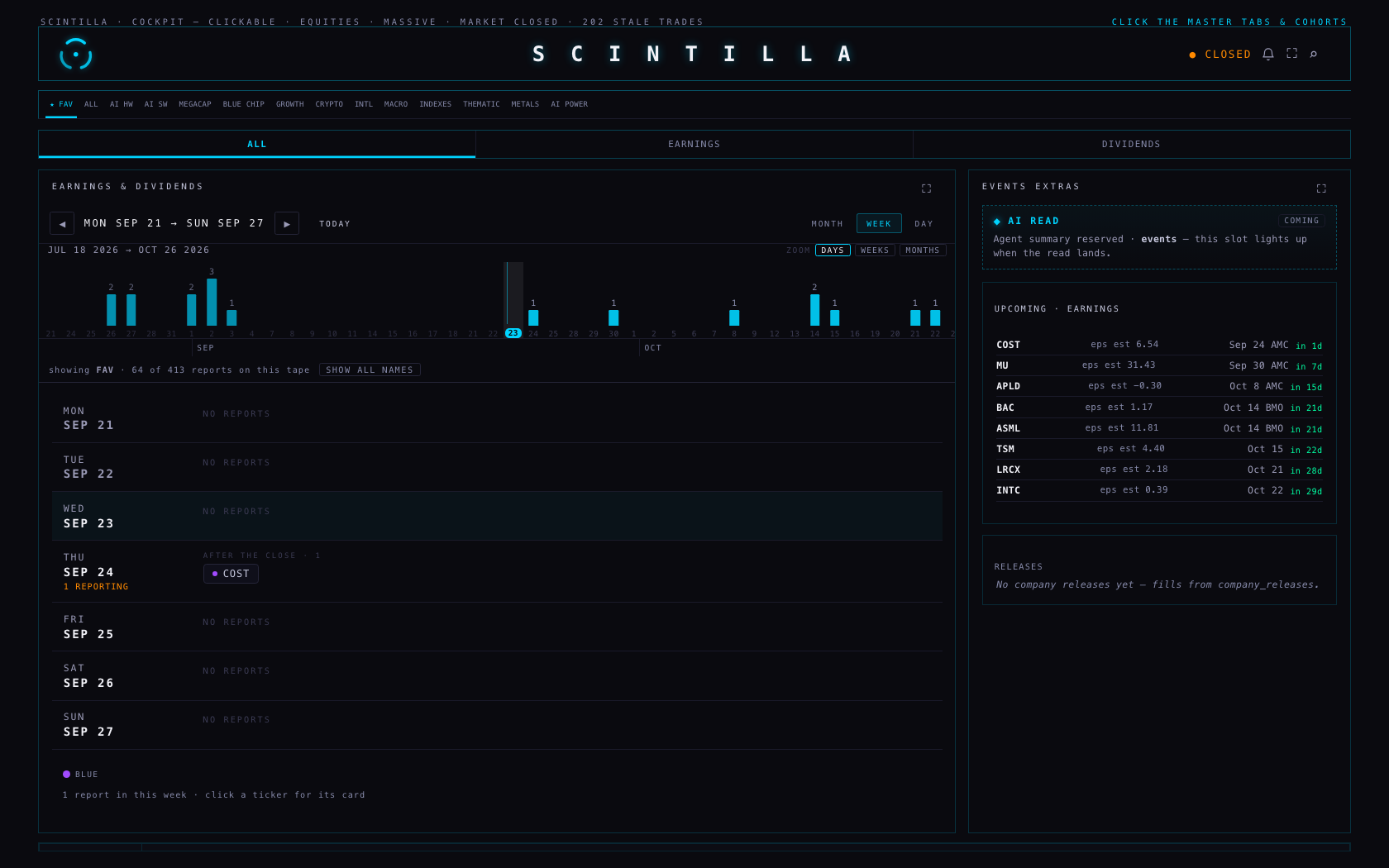The height and width of the screenshot is (868, 1389).
Task: Select the Wed Sep 23 day row
Action: point(497,516)
